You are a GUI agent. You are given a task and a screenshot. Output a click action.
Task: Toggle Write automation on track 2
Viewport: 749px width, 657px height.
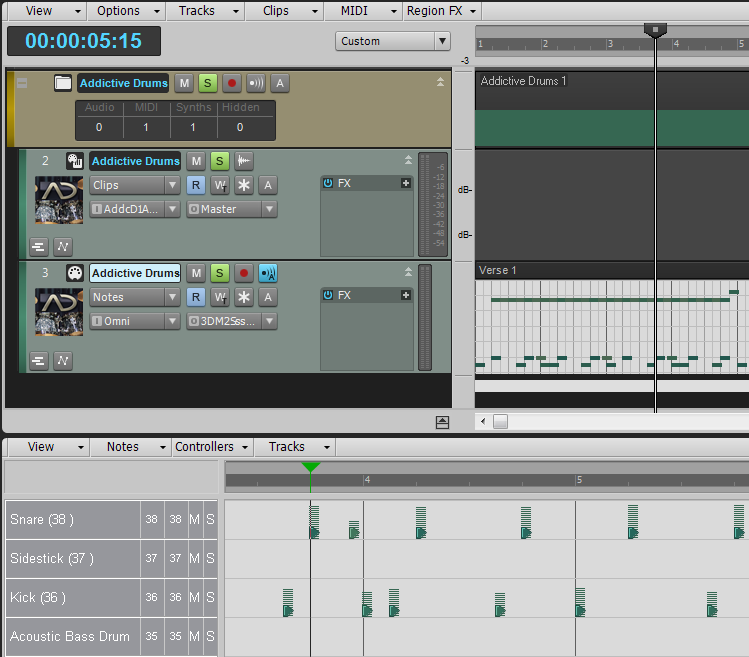click(220, 185)
